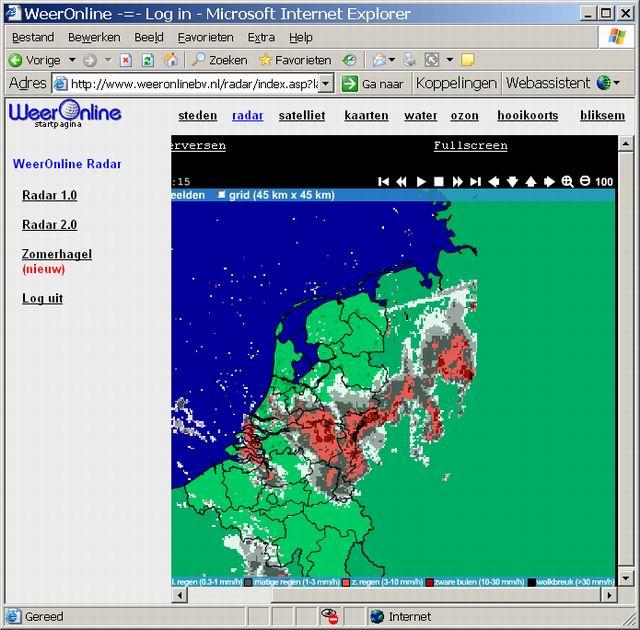Click the wolkbreuk (>30 mm/h) black swatch
The width and height of the screenshot is (640, 630).
pos(531,582)
